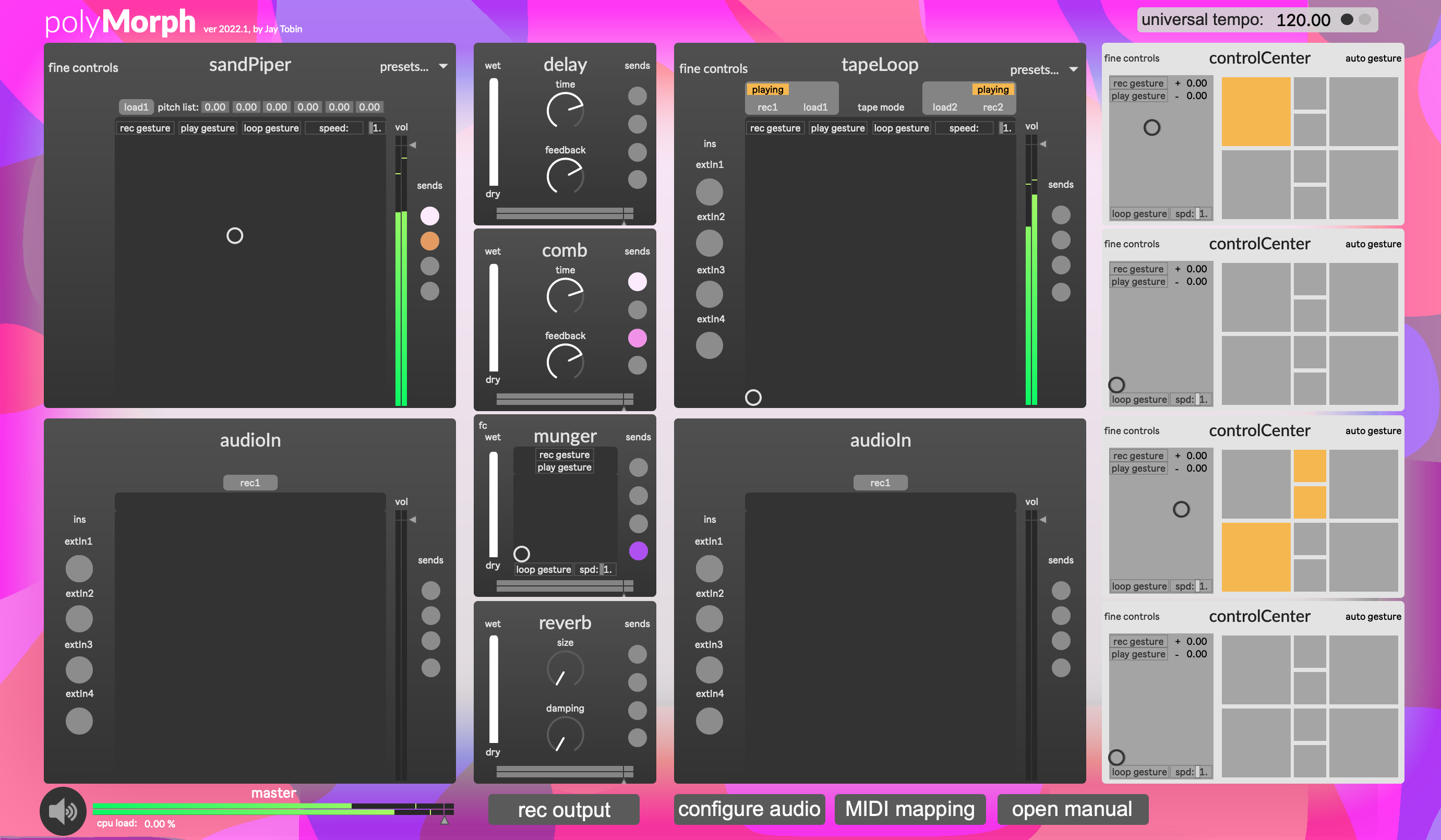Select the load2 tab in tapeLoop
Viewport: 1441px width, 840px height.
(945, 107)
